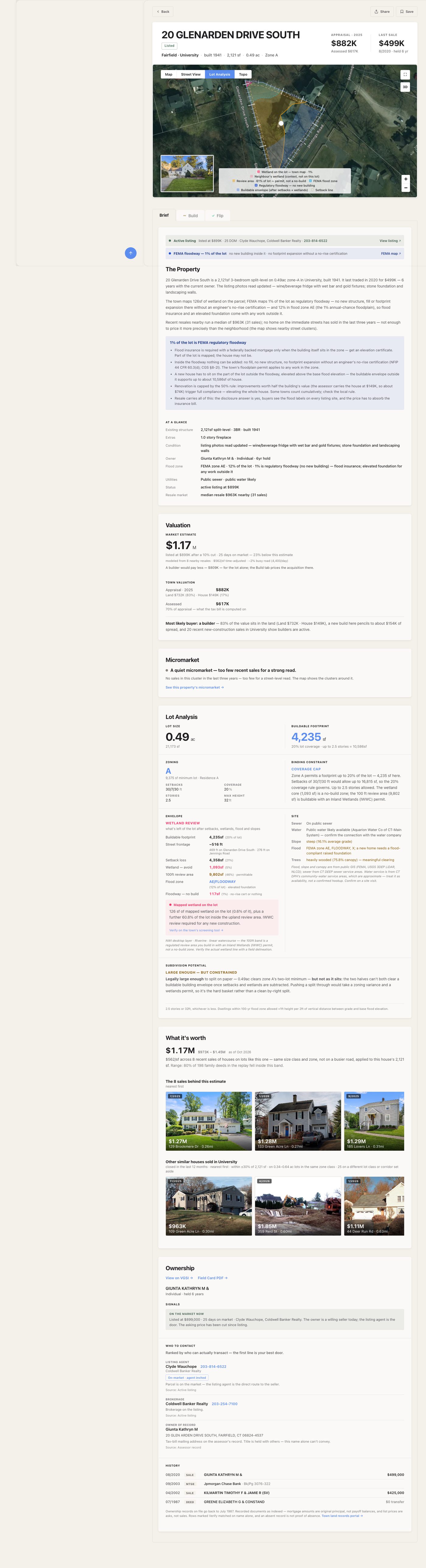Screen dimensions: 426x1568
Task: Call listing agent number 203-814-6522 under Clyde Wauchope
Action: (213, 1366)
